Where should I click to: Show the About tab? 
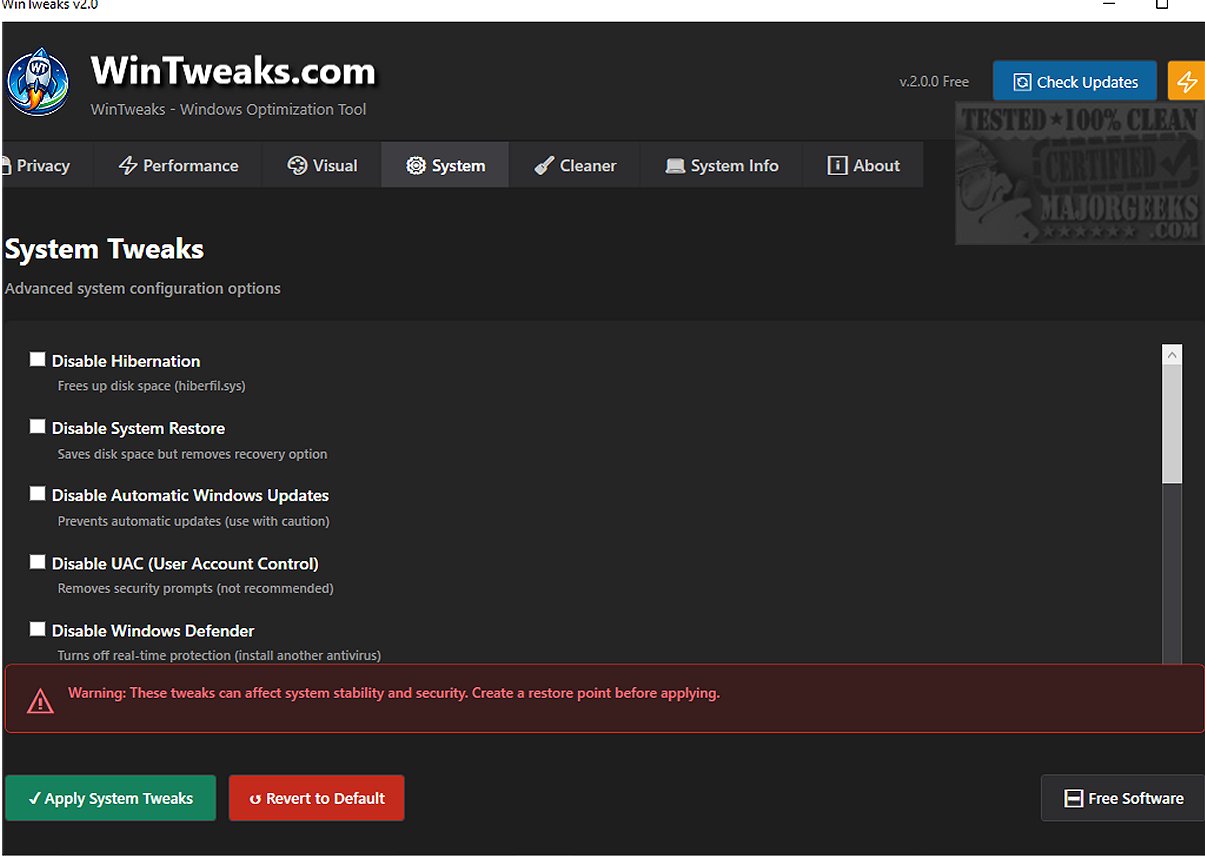(x=864, y=166)
